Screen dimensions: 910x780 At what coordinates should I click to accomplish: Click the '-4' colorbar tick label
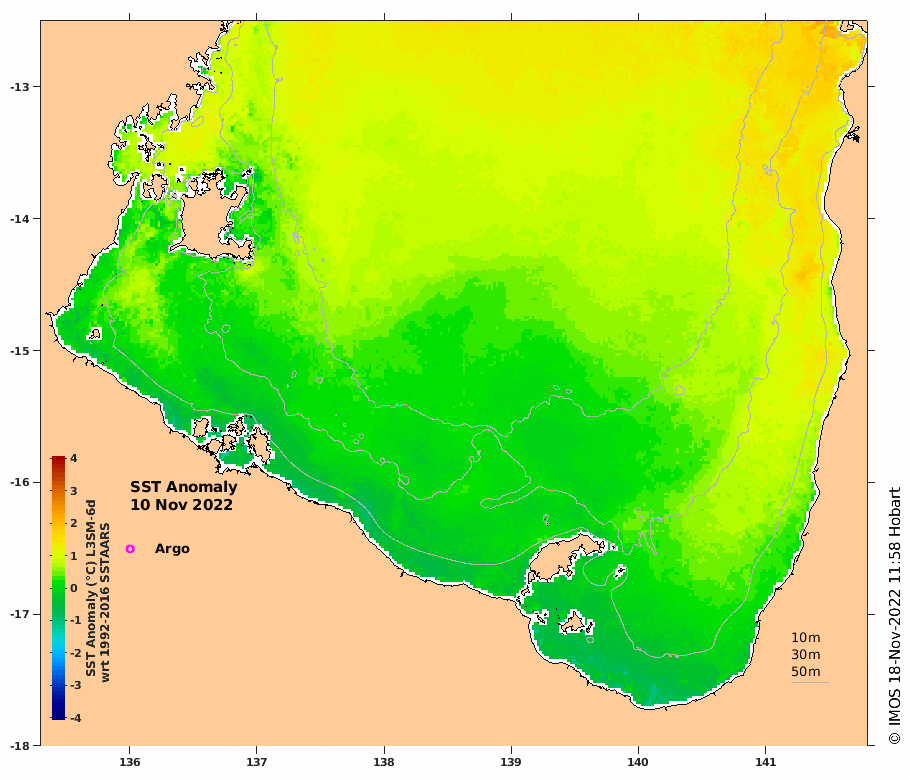[x=75, y=718]
